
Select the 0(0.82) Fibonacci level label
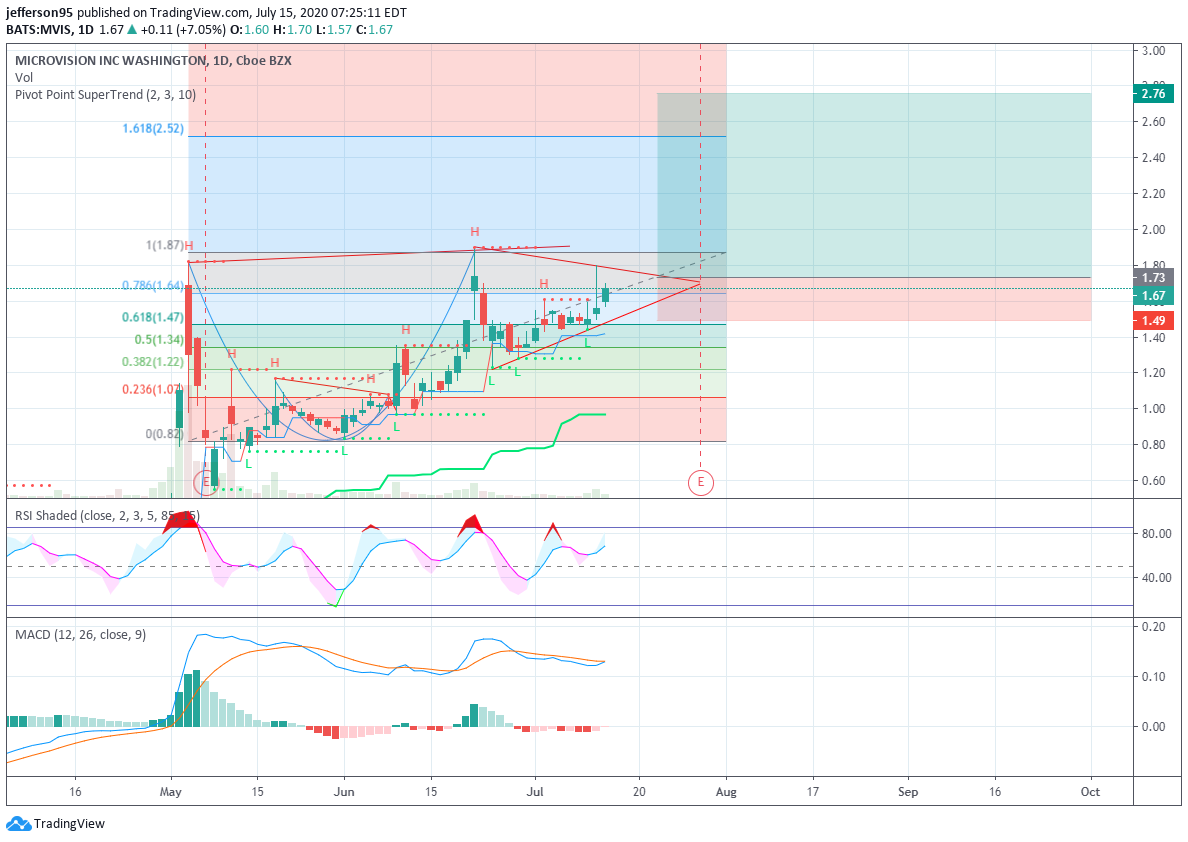click(x=164, y=434)
